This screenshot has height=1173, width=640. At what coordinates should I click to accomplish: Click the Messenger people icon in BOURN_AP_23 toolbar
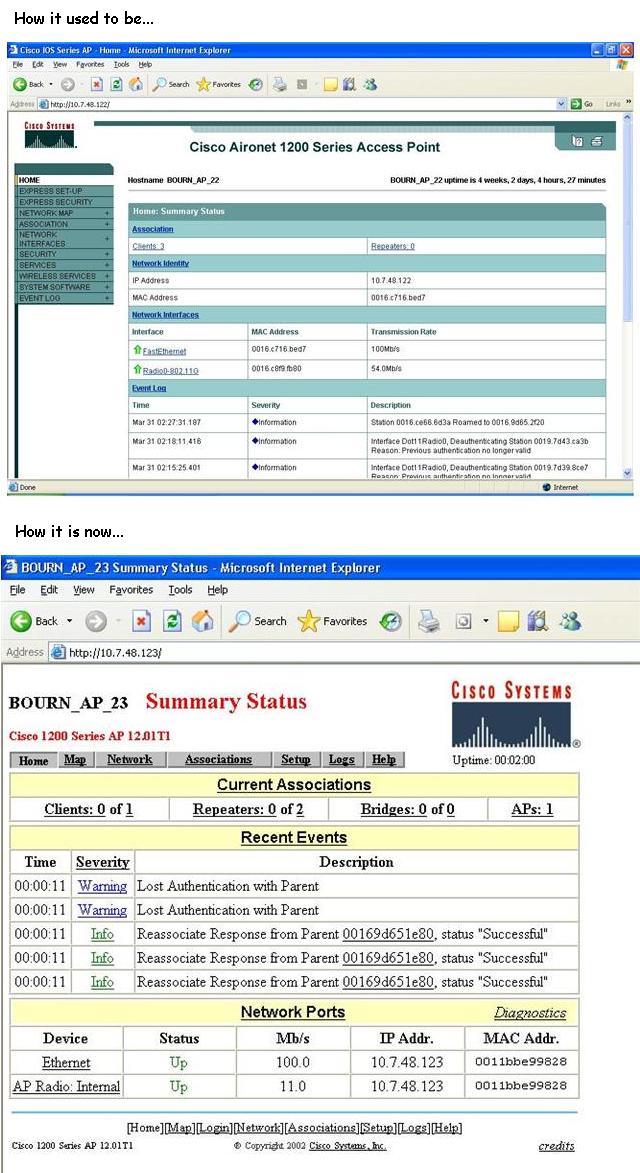tap(570, 621)
